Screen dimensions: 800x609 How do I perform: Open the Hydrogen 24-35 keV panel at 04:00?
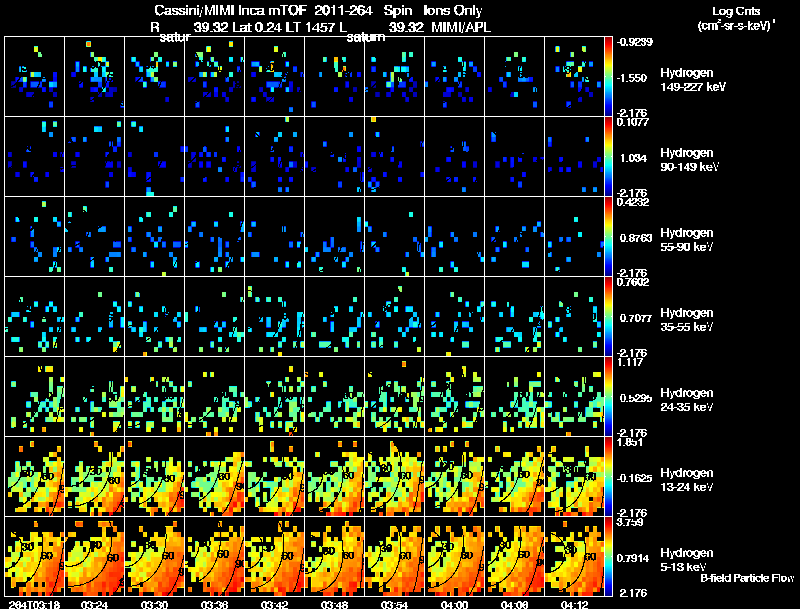point(455,397)
